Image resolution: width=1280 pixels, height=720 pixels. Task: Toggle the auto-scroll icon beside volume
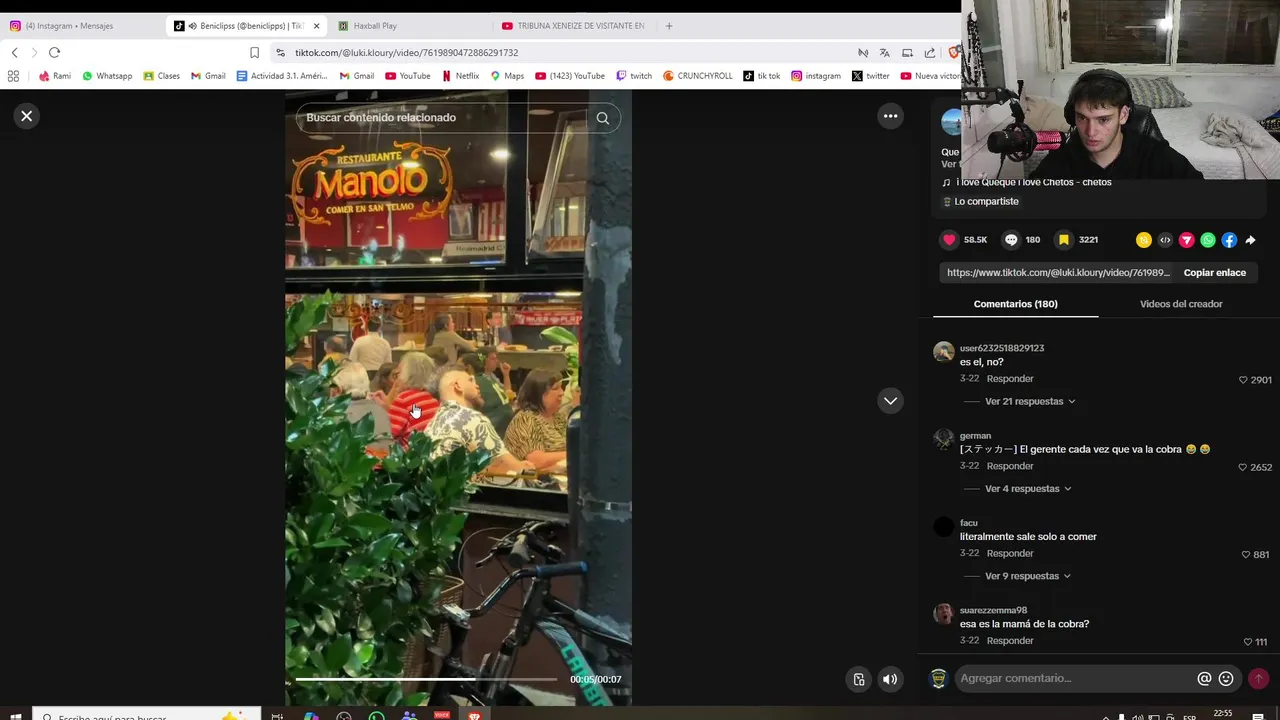point(858,680)
